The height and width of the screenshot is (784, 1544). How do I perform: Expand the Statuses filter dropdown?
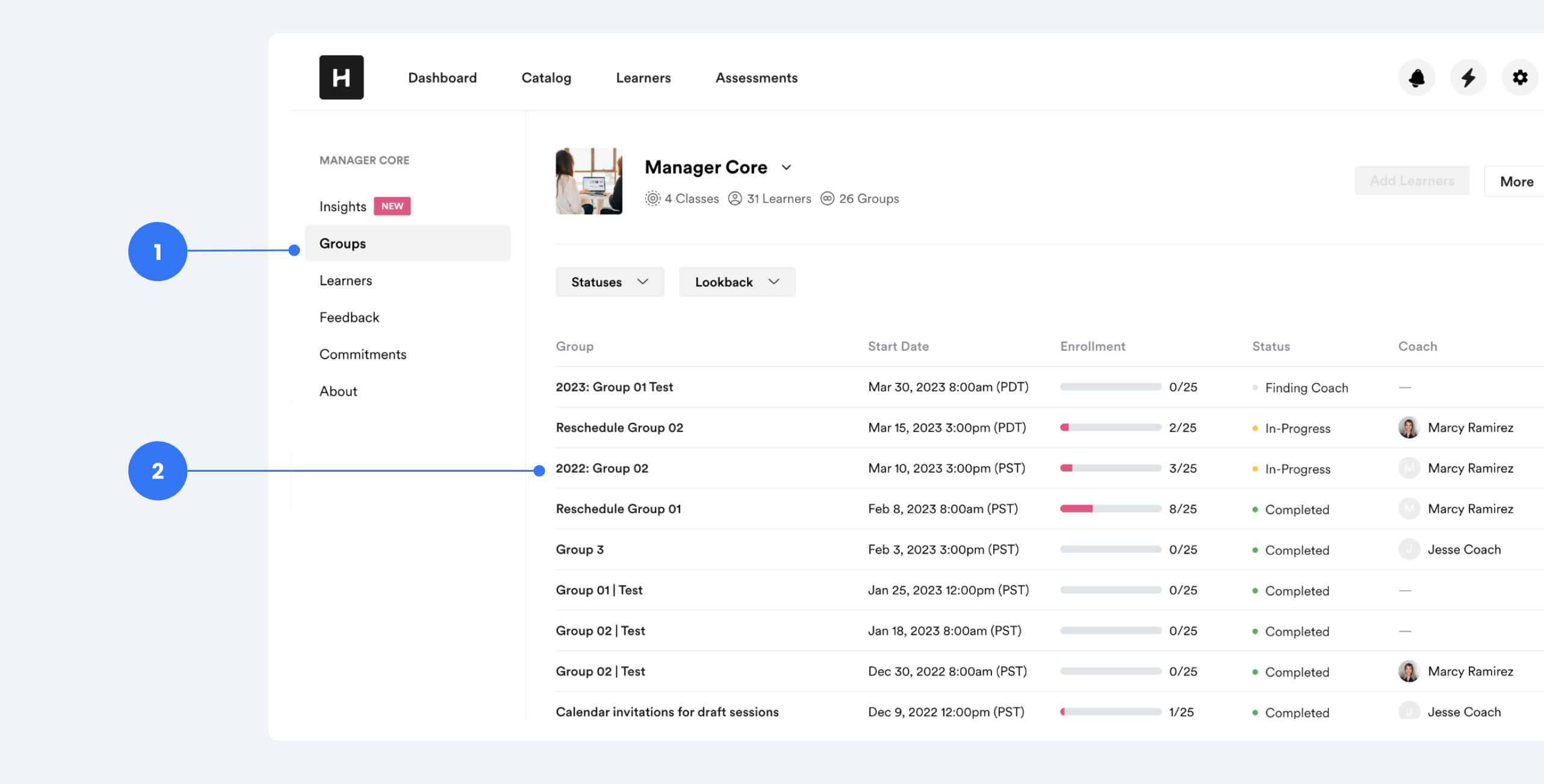(609, 282)
